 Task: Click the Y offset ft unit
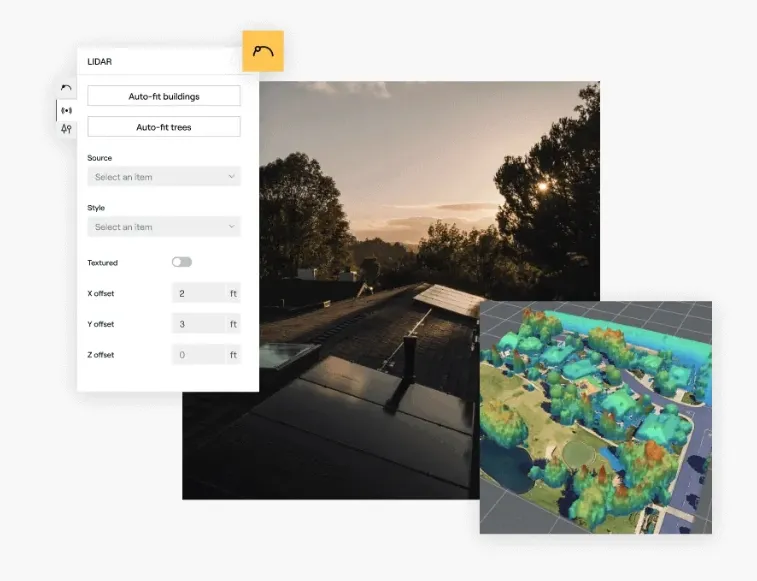233,324
